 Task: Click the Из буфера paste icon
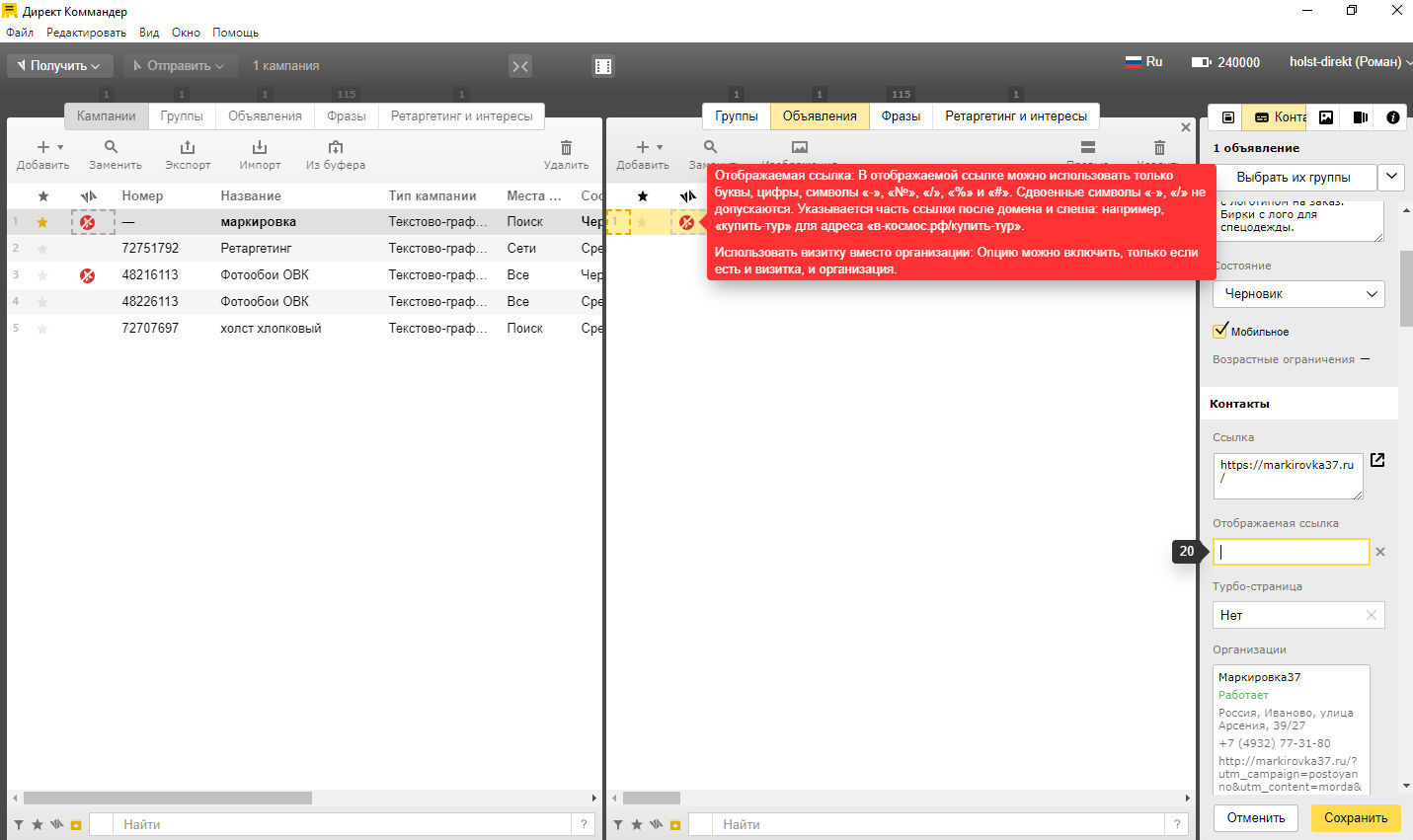click(336, 147)
